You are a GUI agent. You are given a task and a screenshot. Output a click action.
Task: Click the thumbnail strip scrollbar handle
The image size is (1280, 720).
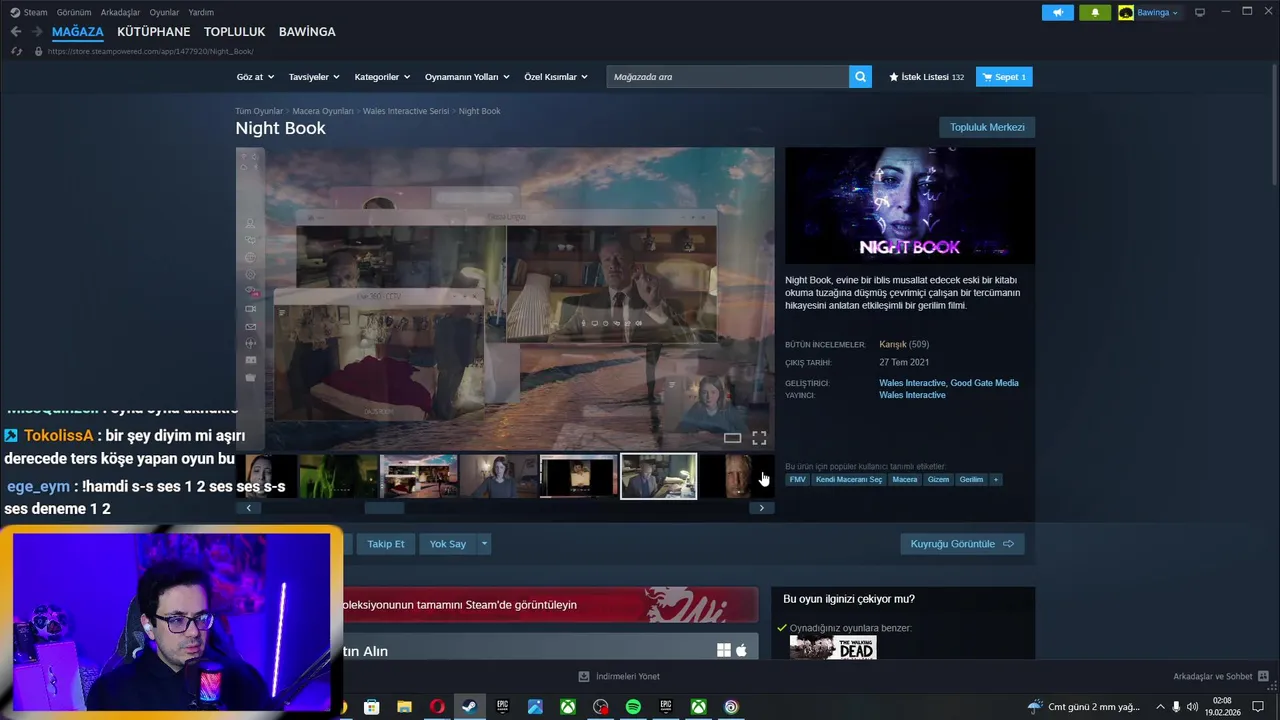click(x=384, y=508)
